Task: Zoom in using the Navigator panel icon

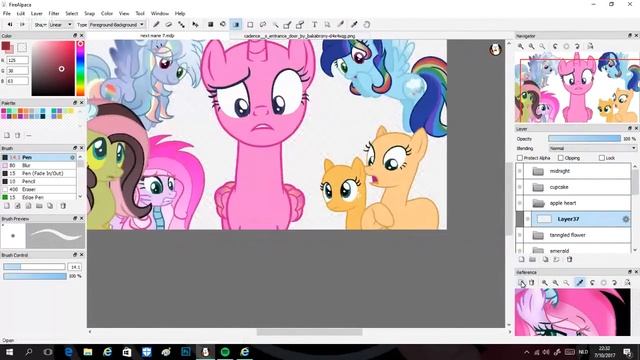Action: coord(521,46)
